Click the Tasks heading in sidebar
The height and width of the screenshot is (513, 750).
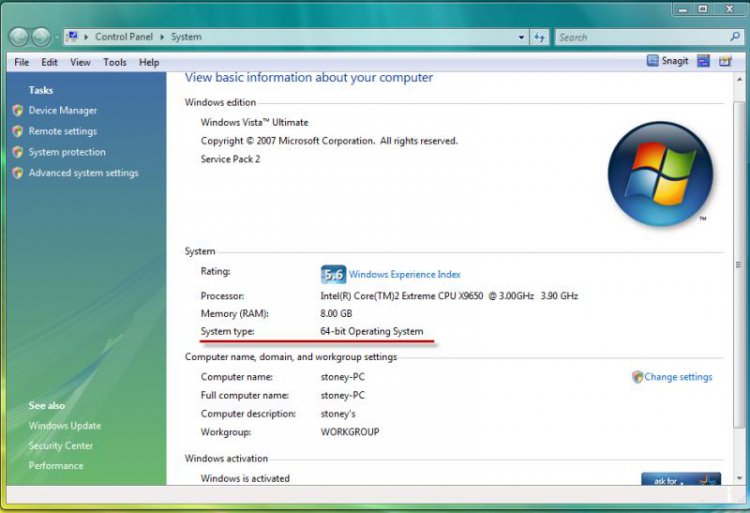[41, 90]
